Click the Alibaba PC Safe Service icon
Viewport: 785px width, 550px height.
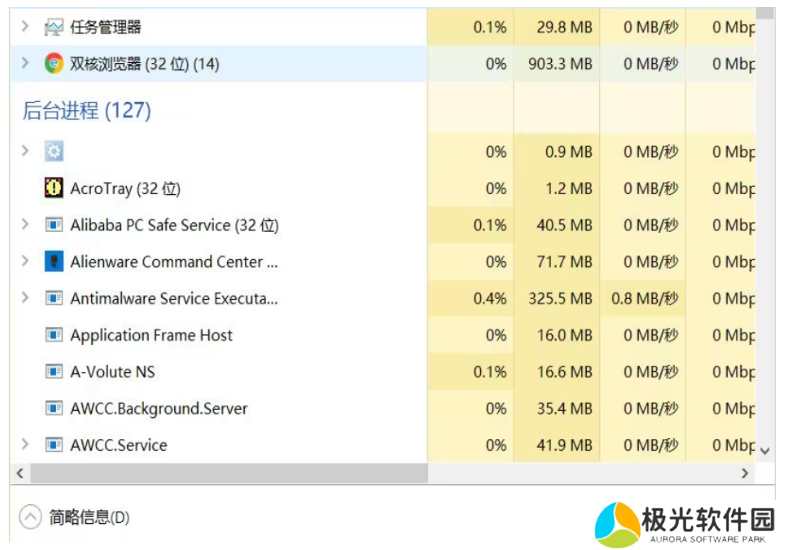[54, 225]
